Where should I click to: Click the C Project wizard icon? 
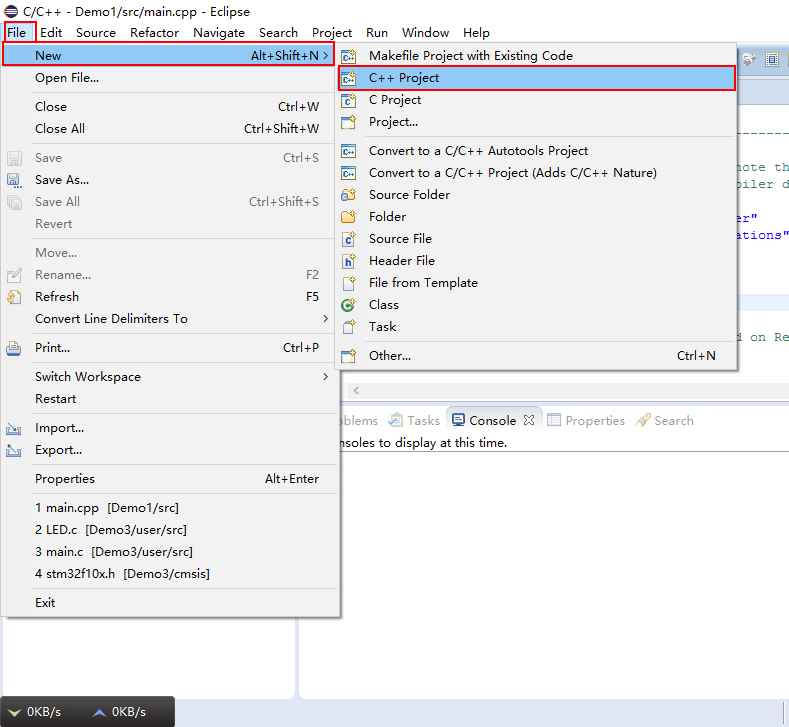tap(348, 100)
